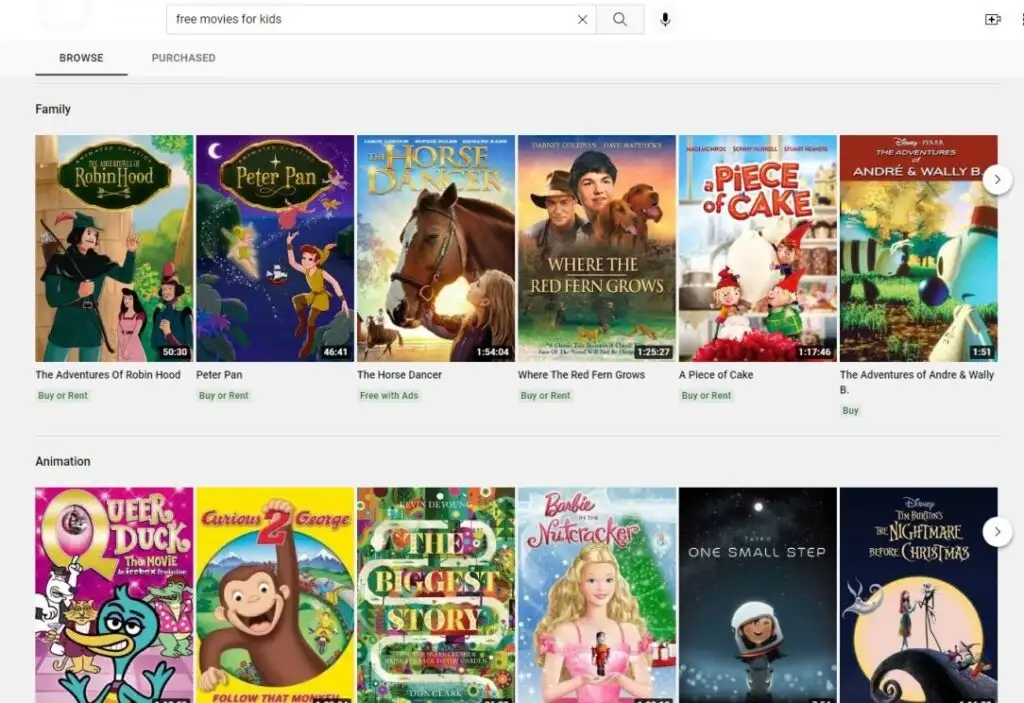Open the Barbie in the Nutcracker poster
The image size is (1024, 703).
[x=597, y=595]
